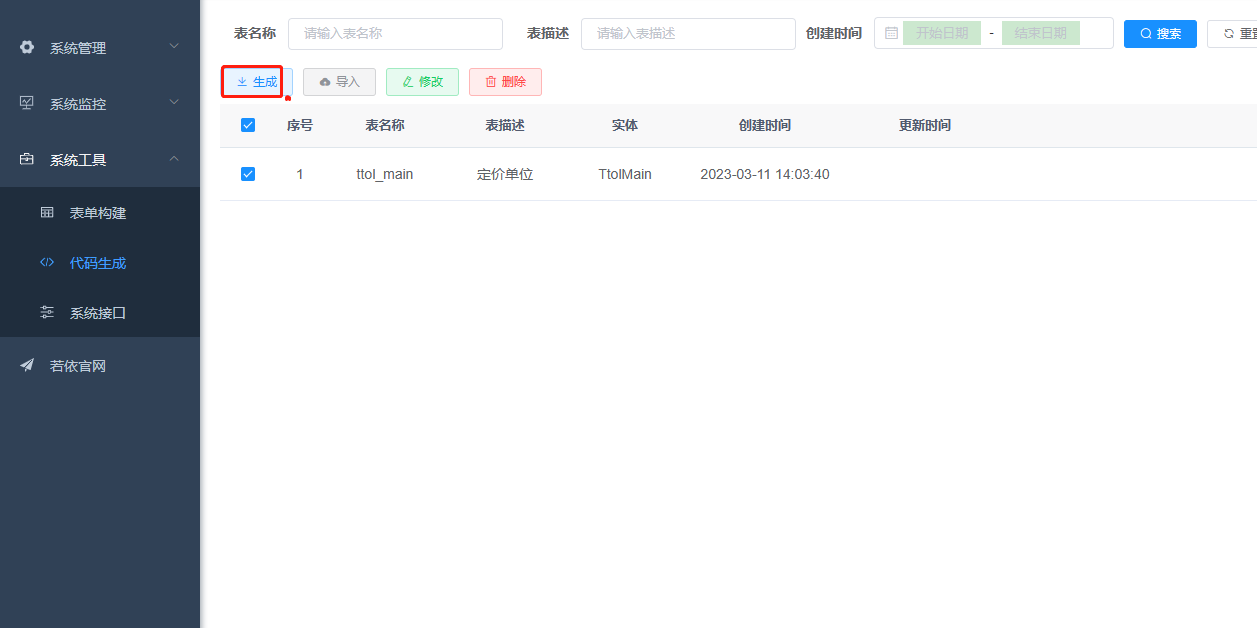Expand the 系统管理 menu
Screen dimensions: 1257x628
pos(100,47)
